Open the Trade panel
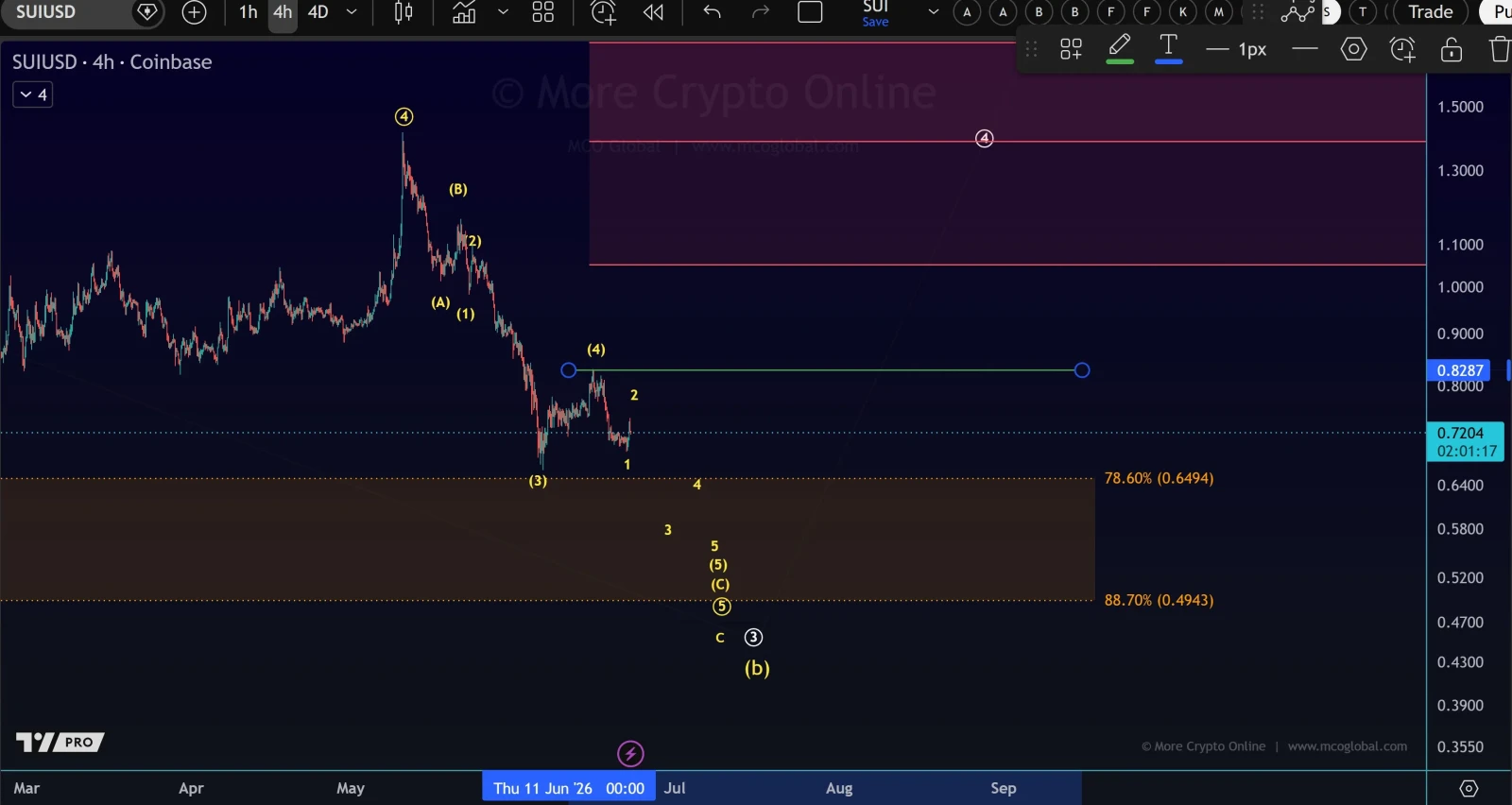The image size is (1512, 805). pos(1430,12)
